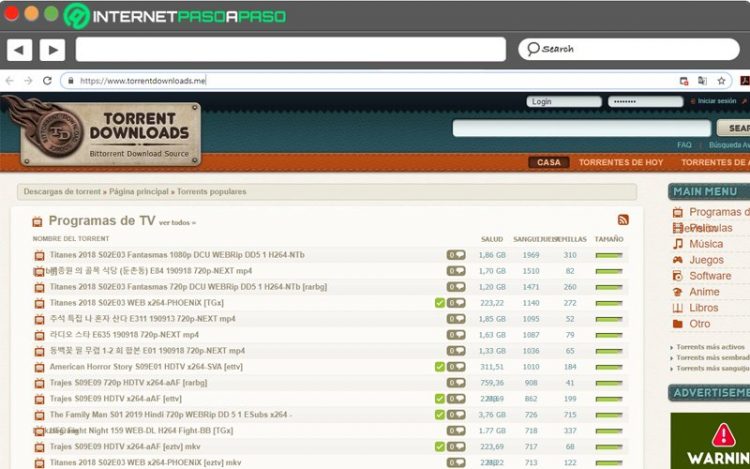Click the TAMAÑO column header
This screenshot has width=750, height=469.
[x=609, y=239]
